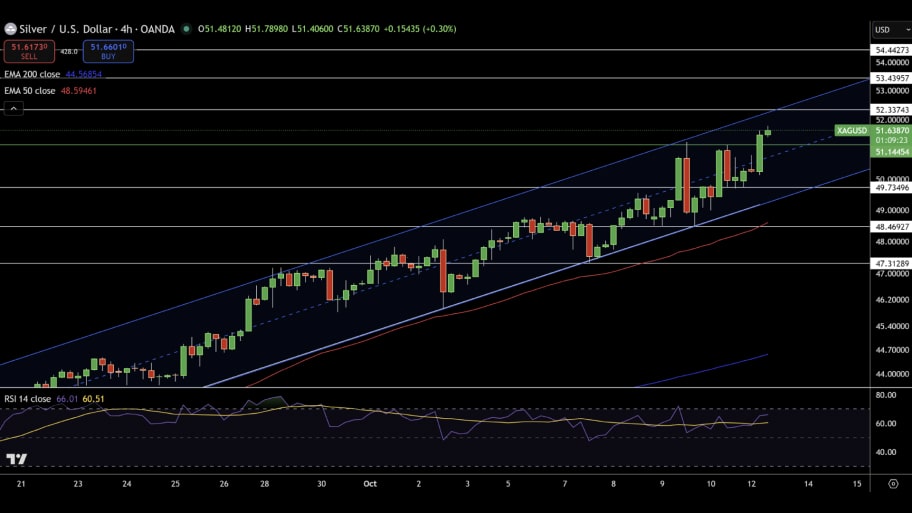The image size is (912, 513).
Task: Click the XAGUSD price label tag
Action: click(851, 130)
